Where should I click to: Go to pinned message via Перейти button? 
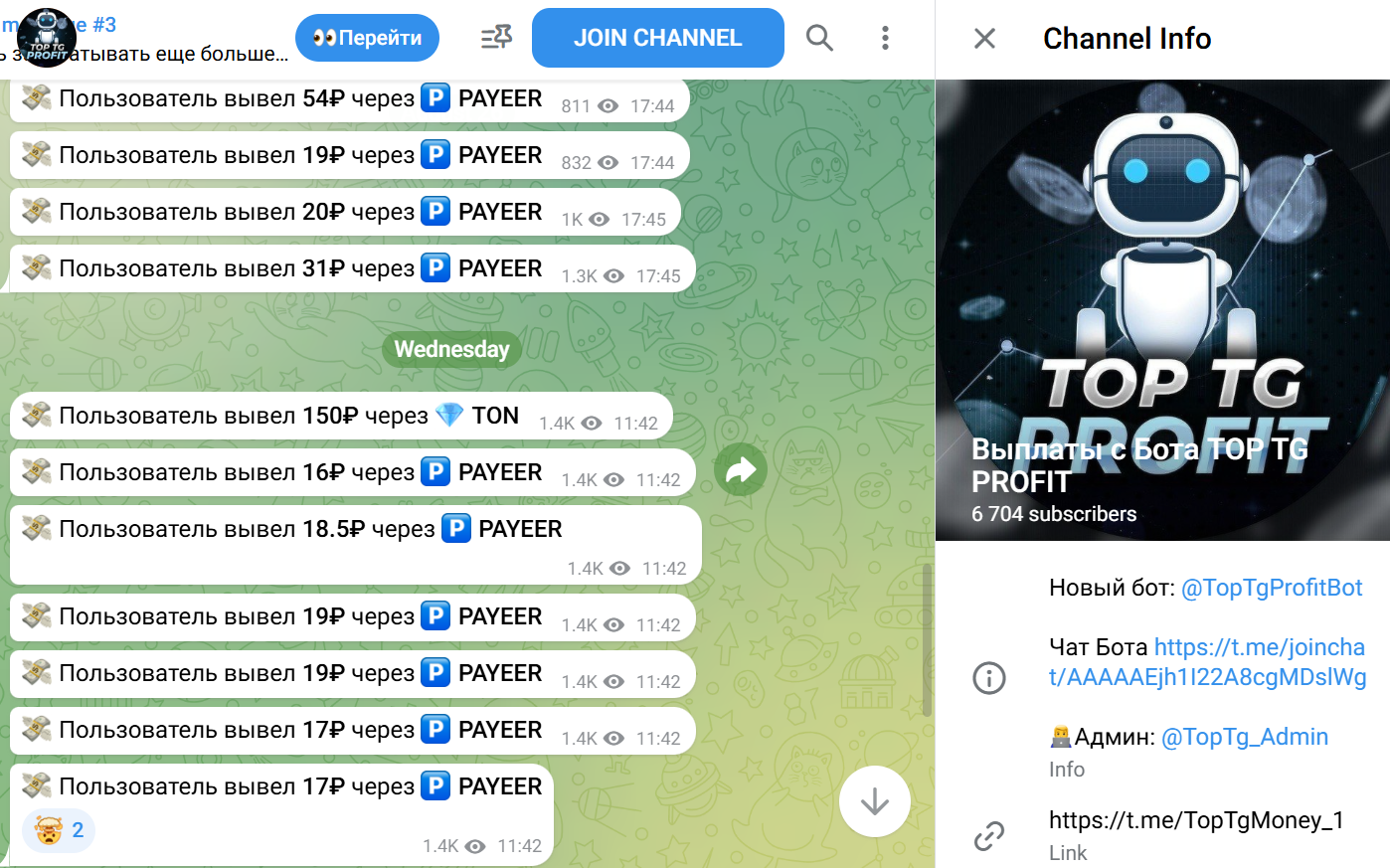coord(367,38)
